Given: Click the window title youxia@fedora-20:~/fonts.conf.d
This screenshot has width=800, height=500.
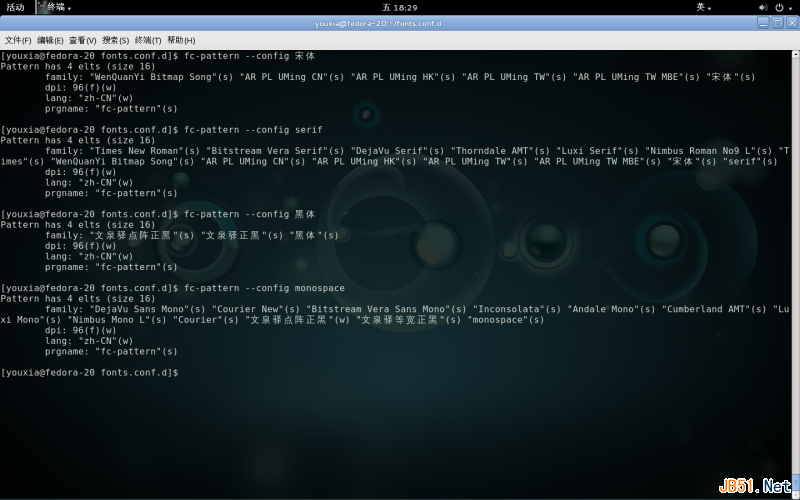Looking at the screenshot, I should (x=378, y=23).
